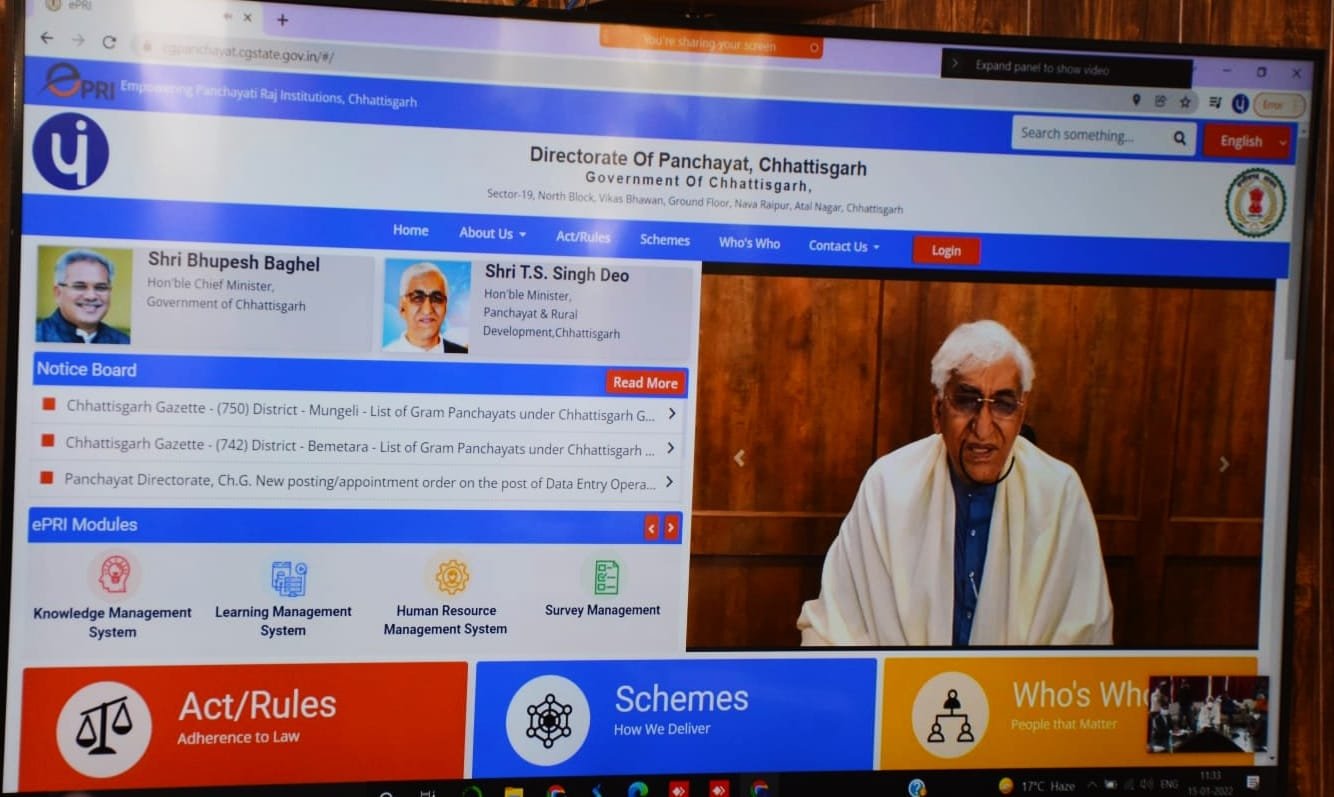Expand panel to show video
This screenshot has width=1334, height=797.
pyautogui.click(x=1066, y=68)
